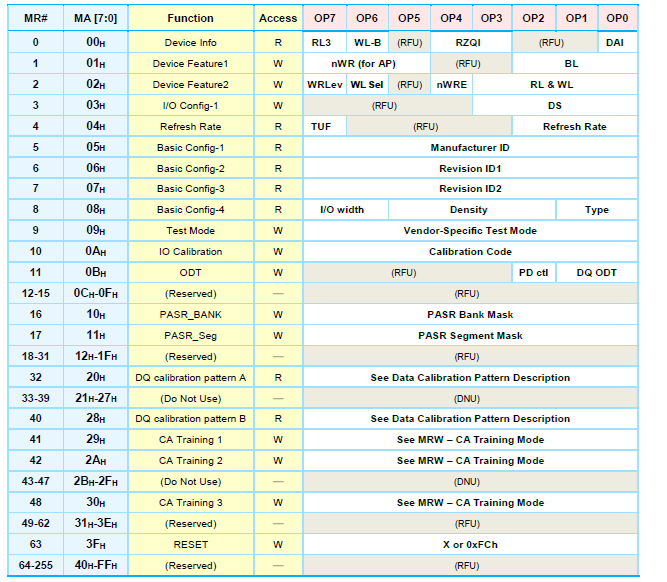The width and height of the screenshot is (667, 582).
Task: Select the PASR Segment Mask cell
Action: pyautogui.click(x=470, y=336)
